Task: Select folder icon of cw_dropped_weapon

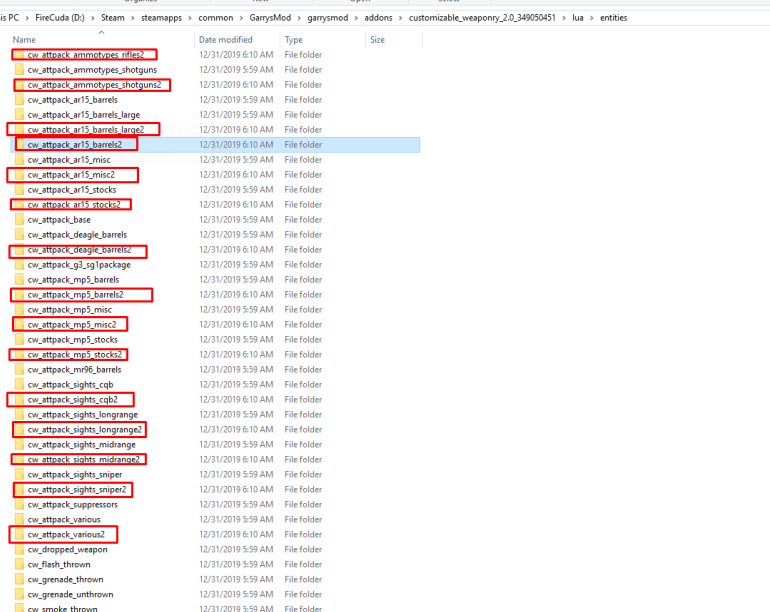Action: 19,549
